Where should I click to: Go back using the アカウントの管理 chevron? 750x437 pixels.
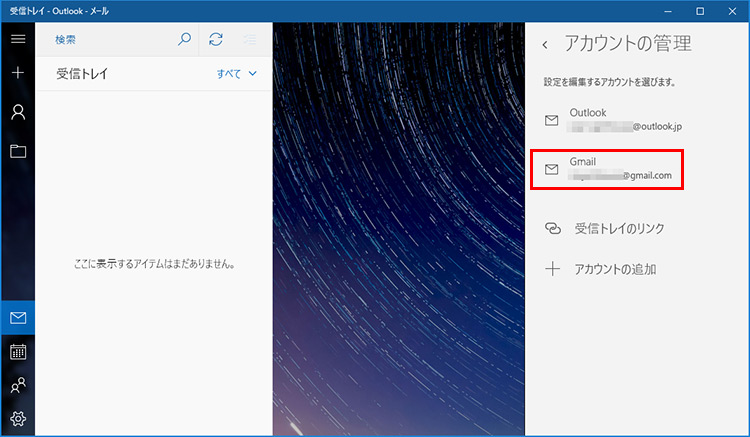[545, 45]
